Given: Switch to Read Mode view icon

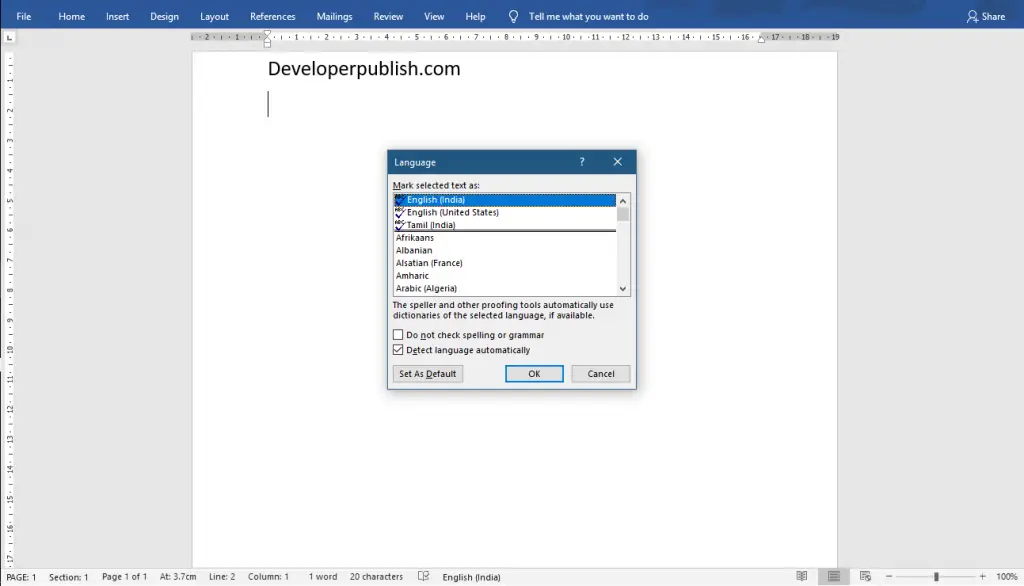Looking at the screenshot, I should coord(802,576).
